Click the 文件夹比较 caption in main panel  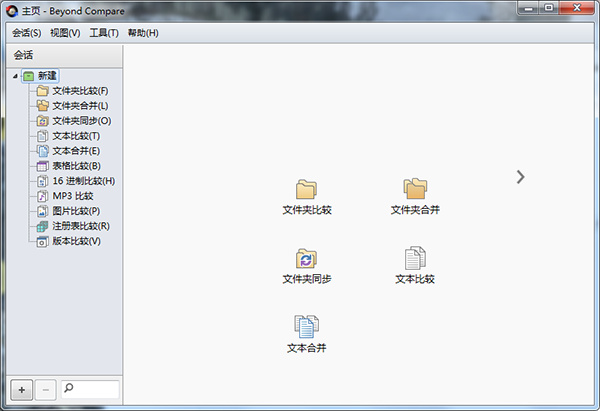click(307, 210)
